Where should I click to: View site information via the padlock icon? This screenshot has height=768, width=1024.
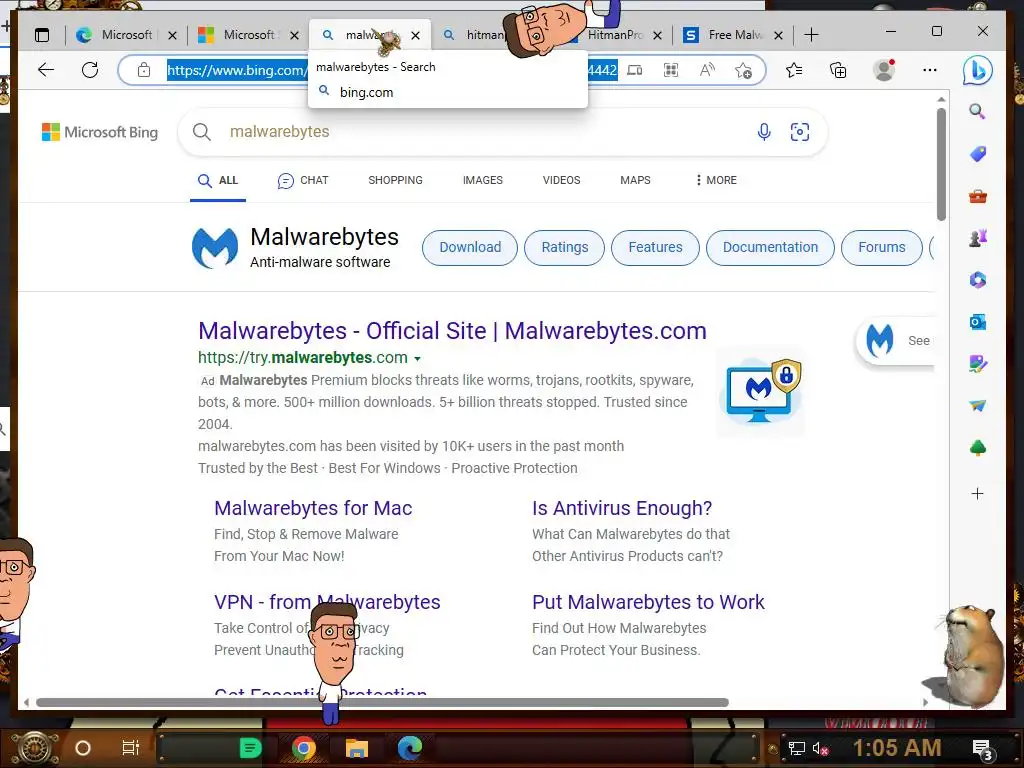click(144, 70)
